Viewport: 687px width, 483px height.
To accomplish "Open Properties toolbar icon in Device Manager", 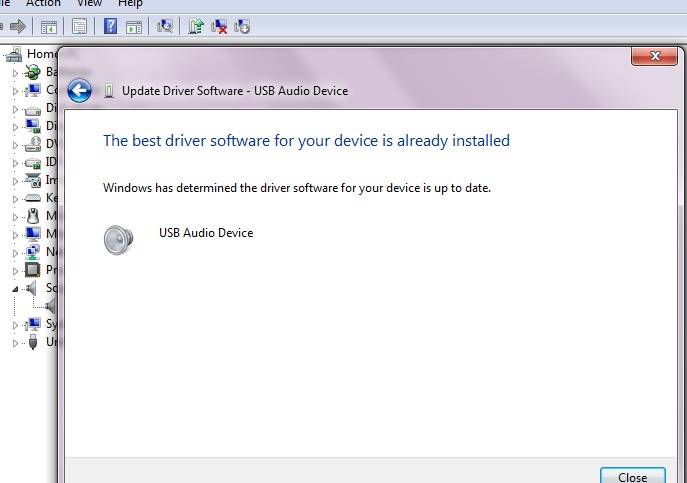I will coord(79,27).
